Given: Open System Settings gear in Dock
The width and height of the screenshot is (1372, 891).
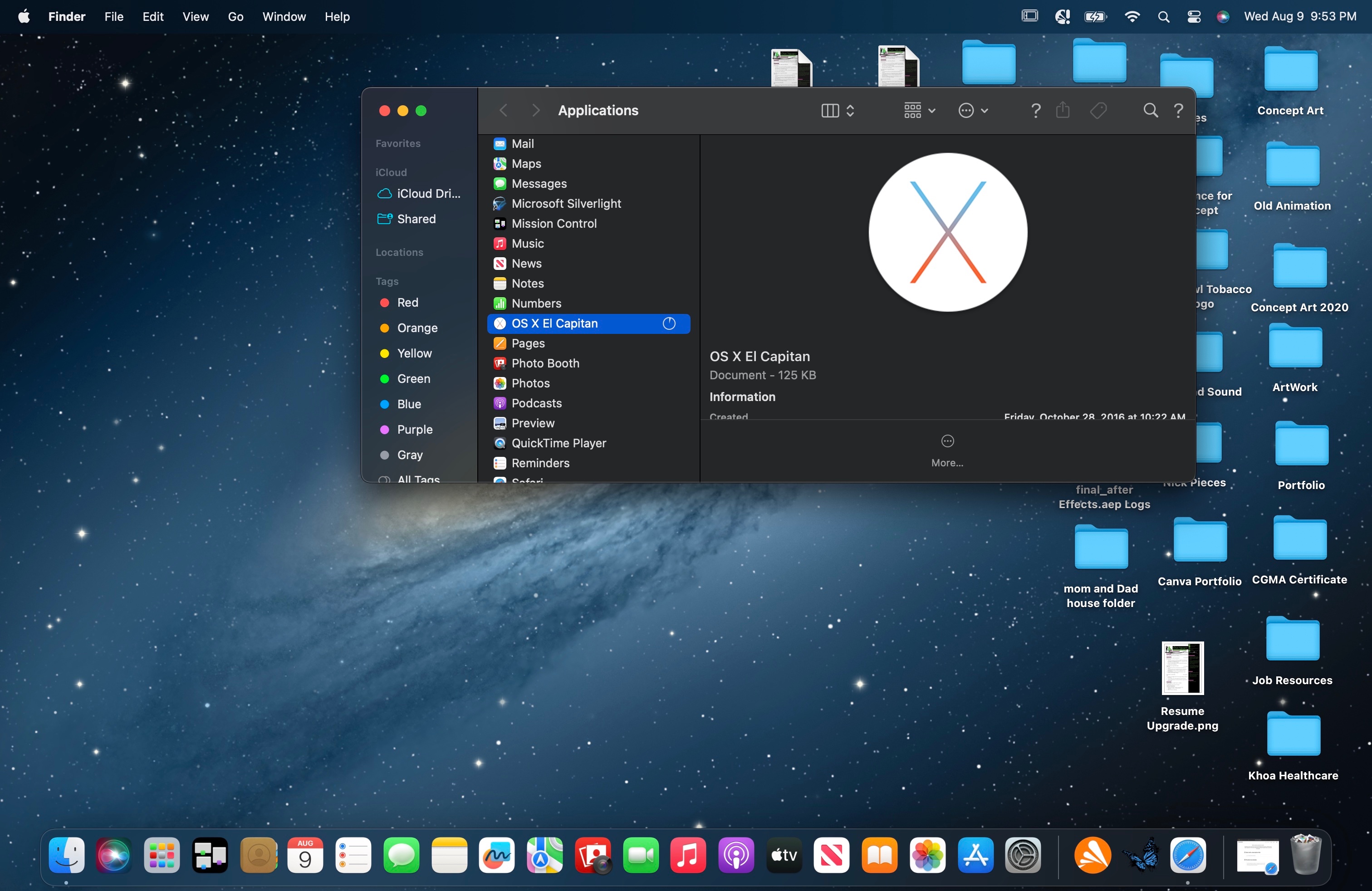Looking at the screenshot, I should click(x=1023, y=855).
